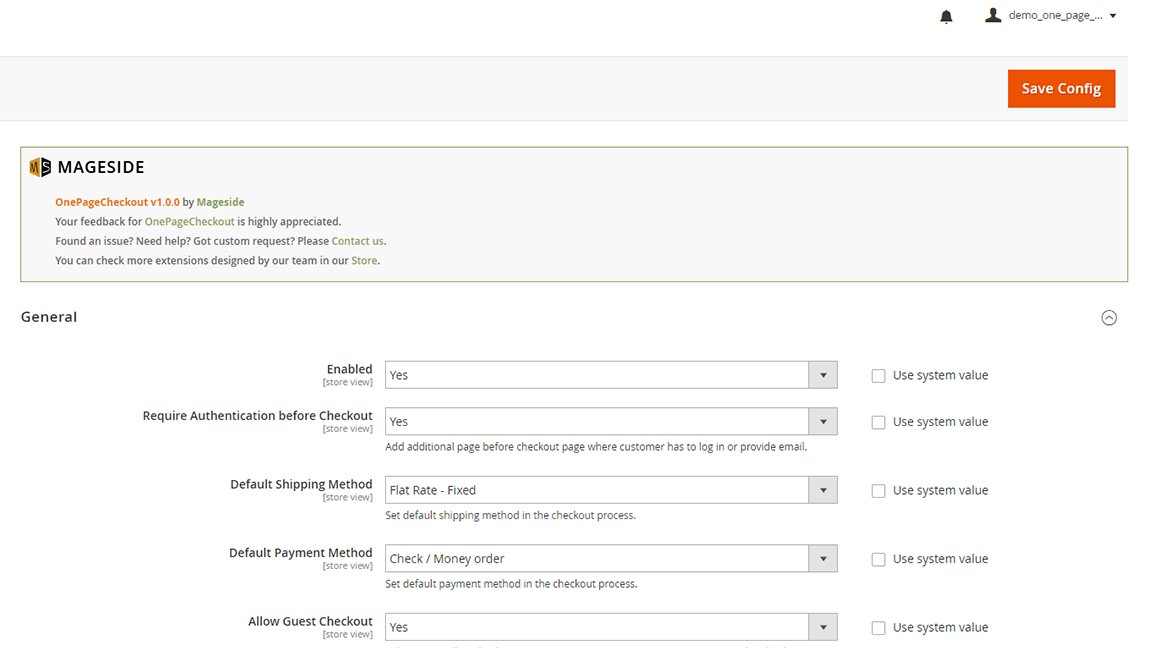Open the Contact us link
This screenshot has height=648, width=1152.
pos(357,241)
